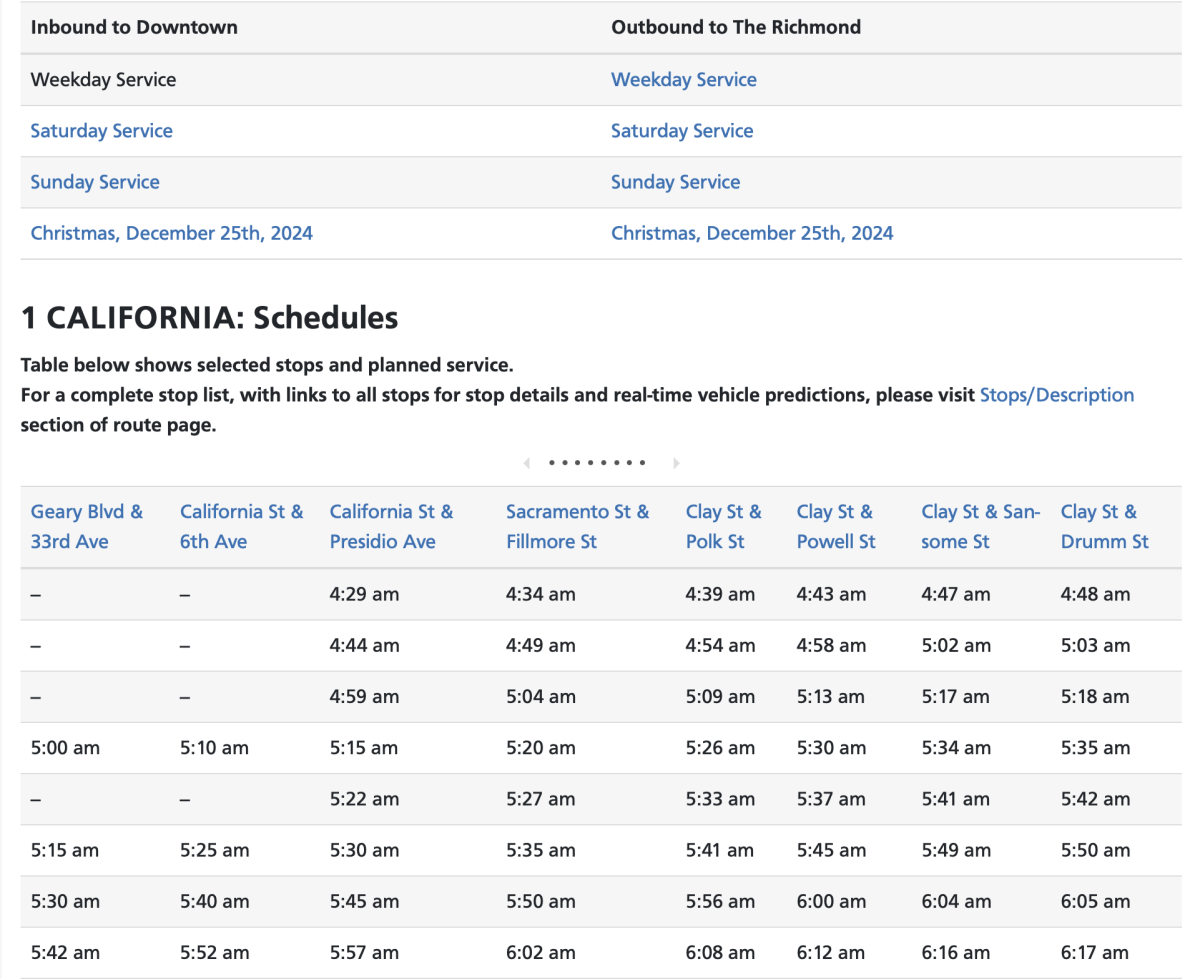Open the Clay St & Polk St stop link
This screenshot has width=1200, height=979.
724,526
